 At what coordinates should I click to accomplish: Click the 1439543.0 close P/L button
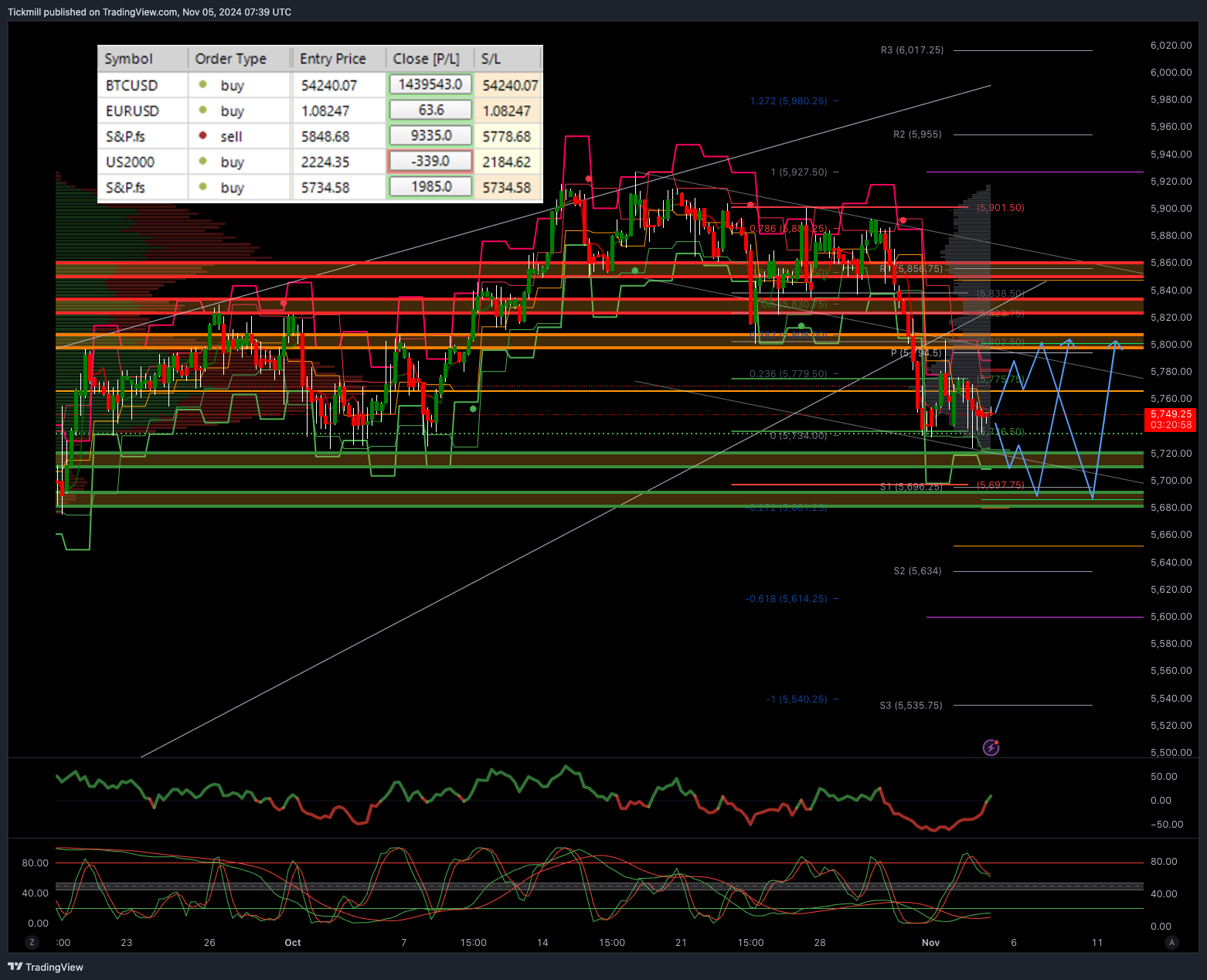coord(430,84)
